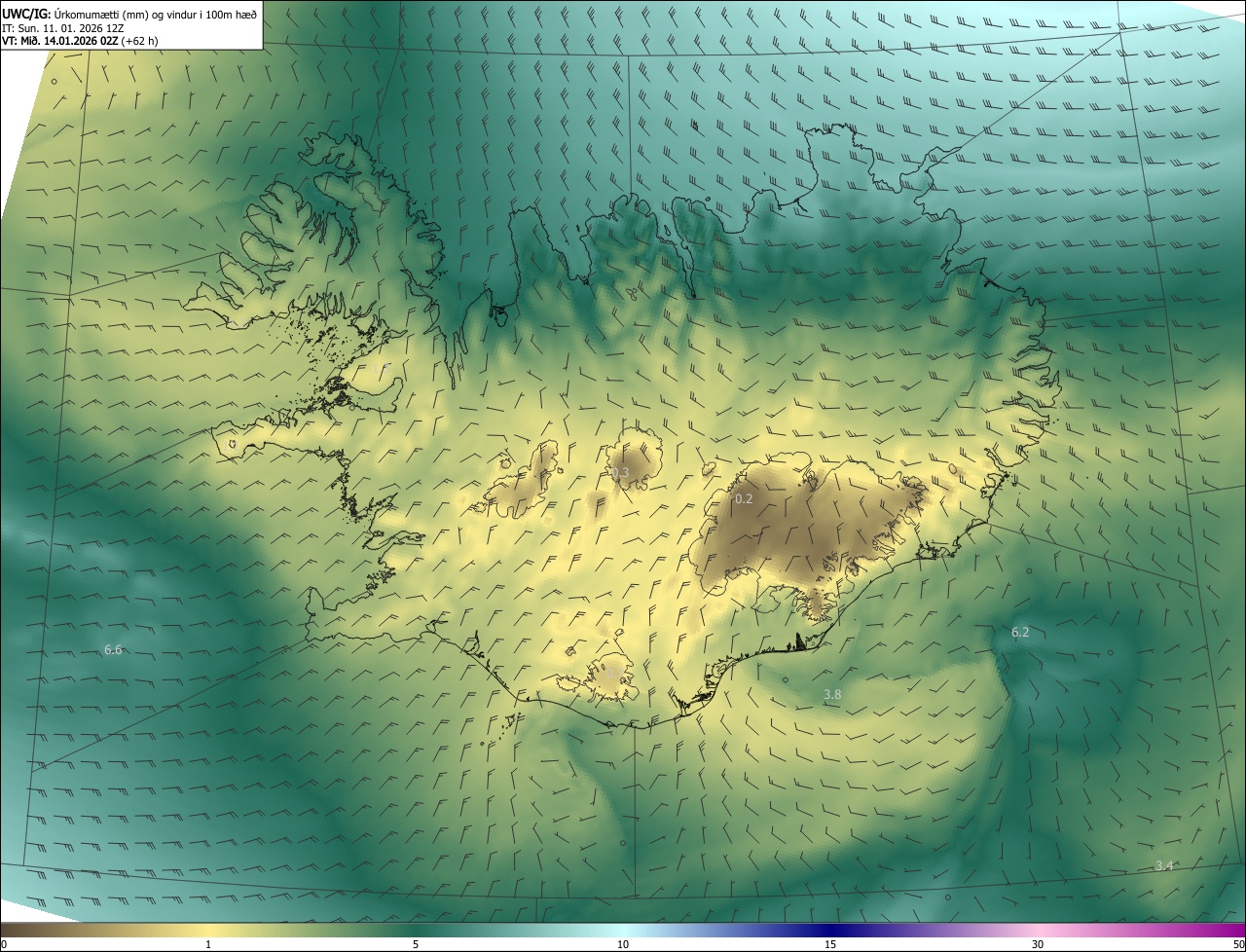
Task: Click the 0 tick label on the color scale
Action: click(x=4, y=944)
